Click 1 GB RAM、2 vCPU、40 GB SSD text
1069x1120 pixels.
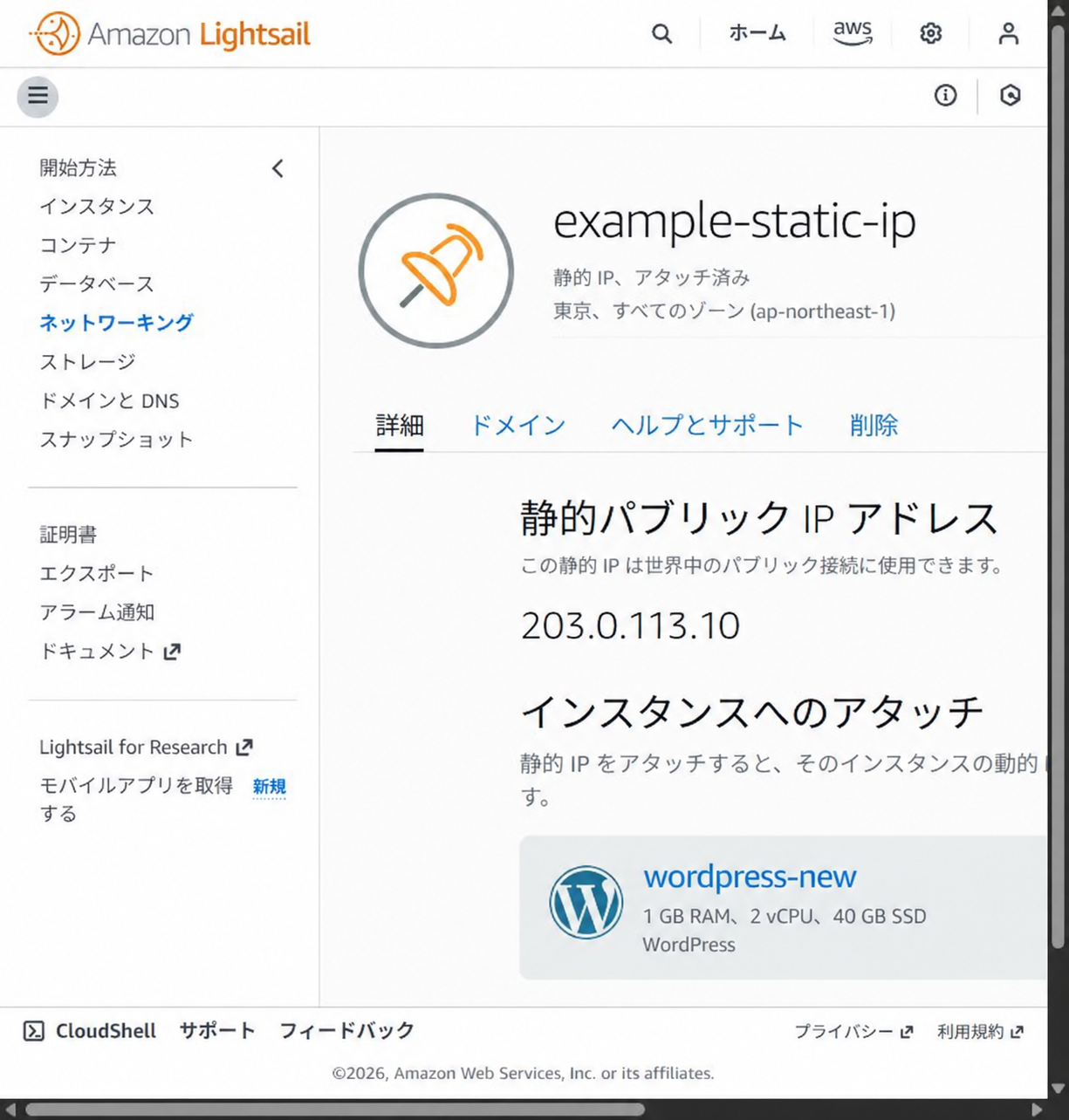click(785, 916)
